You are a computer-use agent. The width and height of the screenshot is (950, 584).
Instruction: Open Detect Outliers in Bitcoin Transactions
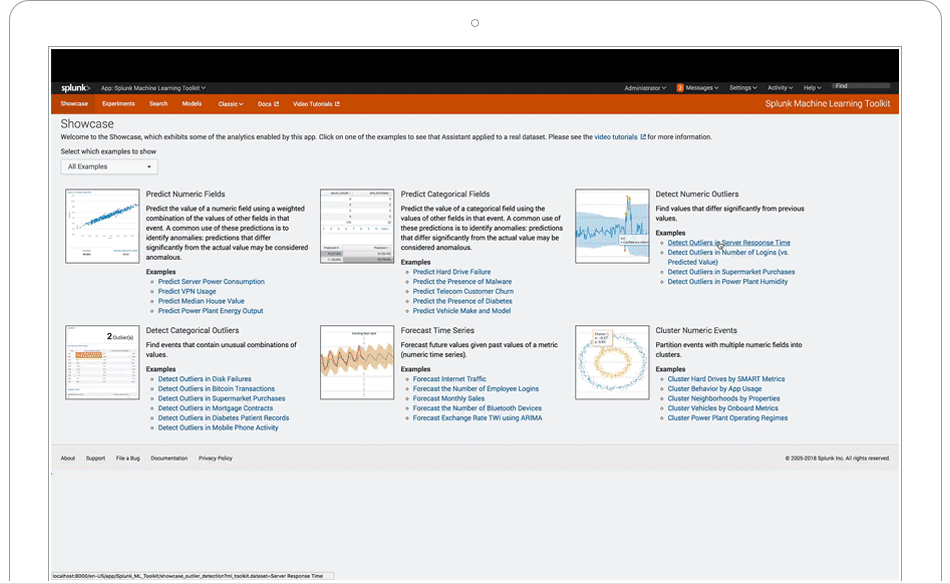216,389
